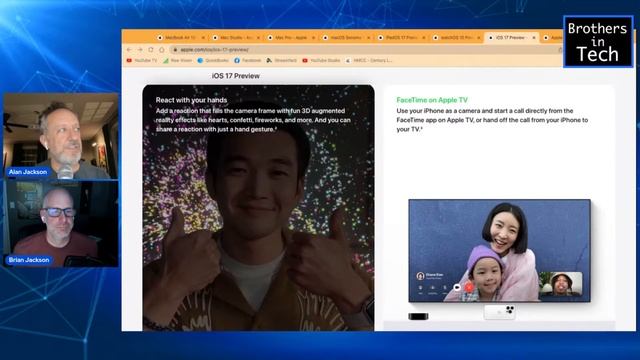Close the iOS 17 Preview tab
This screenshot has width=640, height=360.
[x=533, y=38]
